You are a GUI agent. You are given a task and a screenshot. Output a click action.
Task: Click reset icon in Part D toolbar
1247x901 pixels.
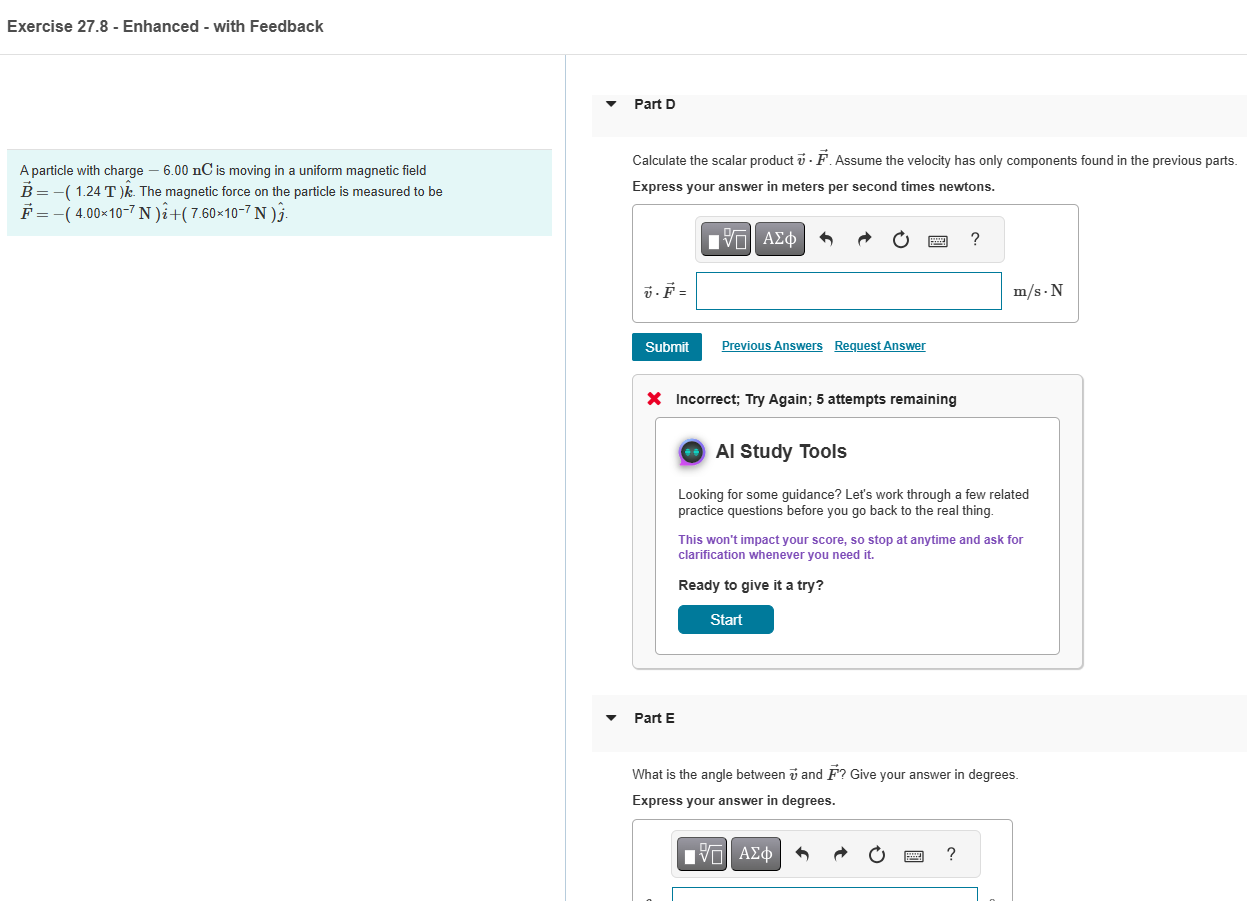[x=901, y=239]
